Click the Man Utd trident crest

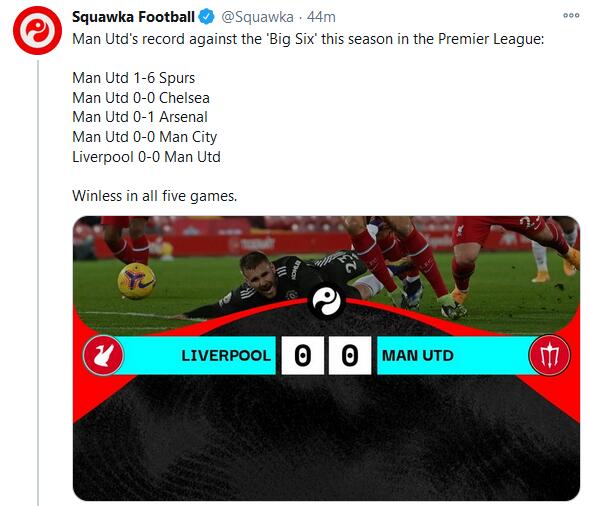pyautogui.click(x=550, y=355)
